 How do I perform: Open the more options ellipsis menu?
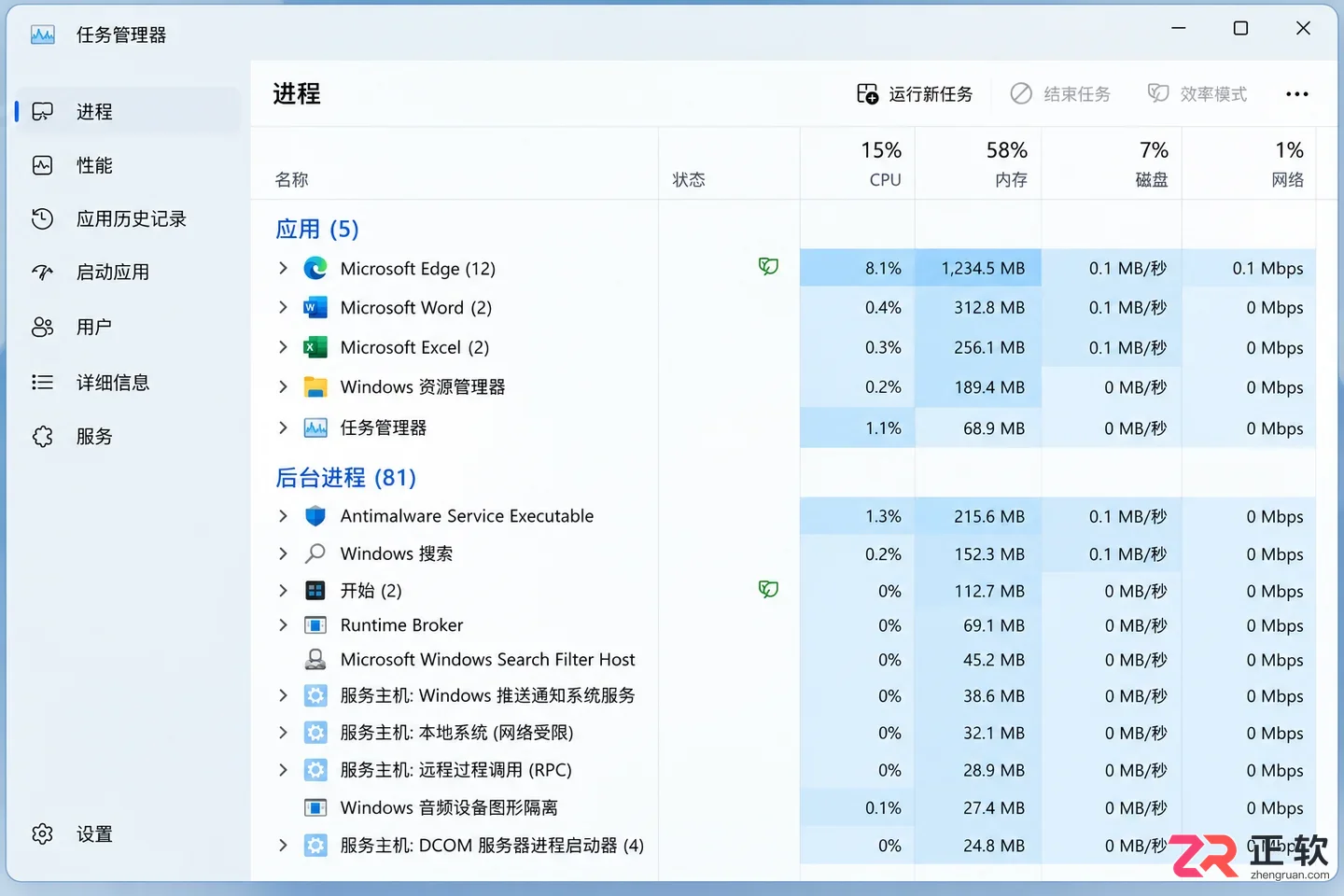click(x=1296, y=94)
